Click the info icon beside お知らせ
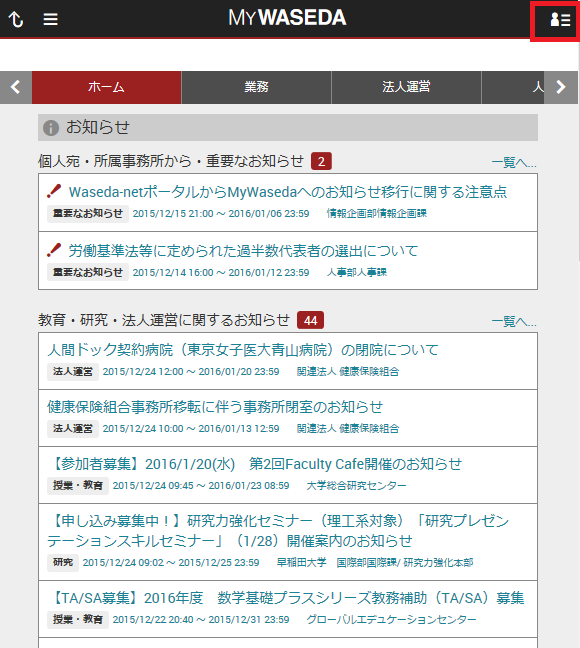580x648 pixels. (x=51, y=128)
